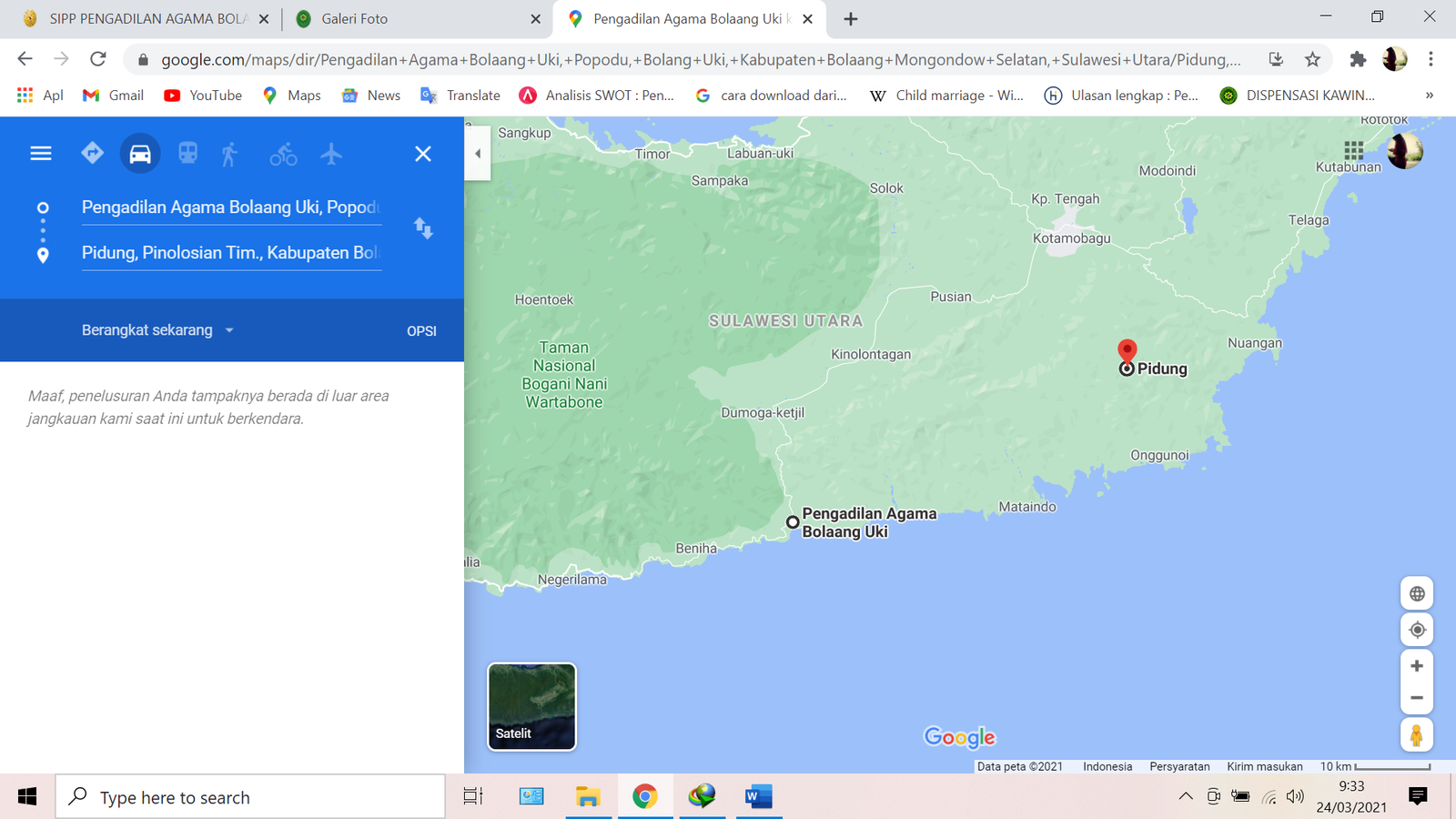
Task: Bookmark this page with star
Action: coord(1312,59)
